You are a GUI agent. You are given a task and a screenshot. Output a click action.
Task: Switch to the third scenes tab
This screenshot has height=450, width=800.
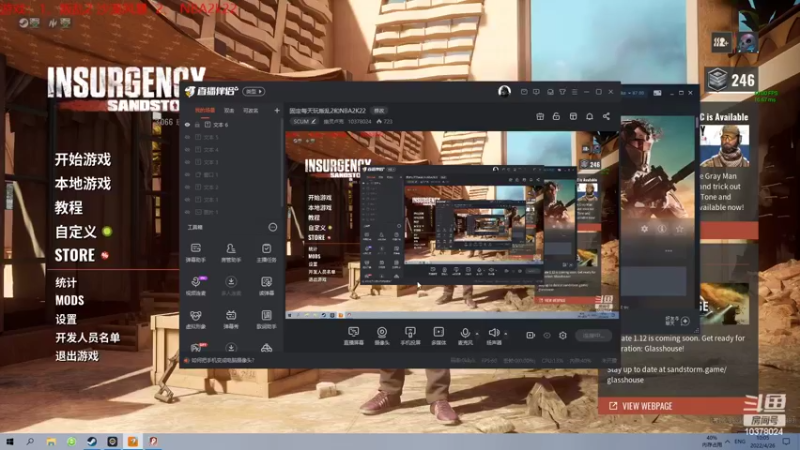tap(250, 110)
